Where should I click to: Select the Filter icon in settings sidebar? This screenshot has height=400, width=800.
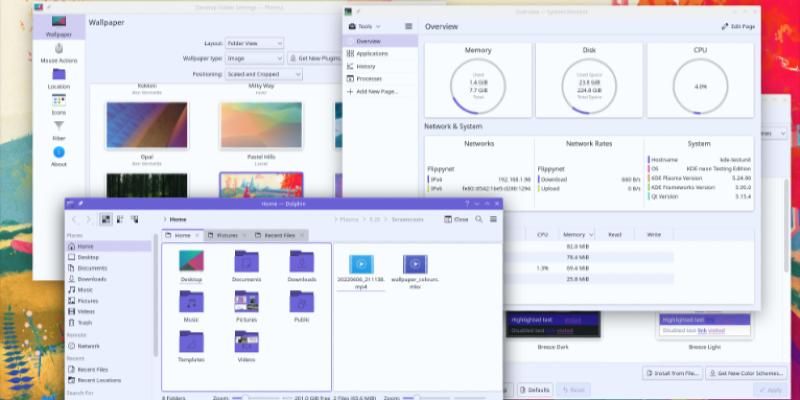tap(58, 130)
